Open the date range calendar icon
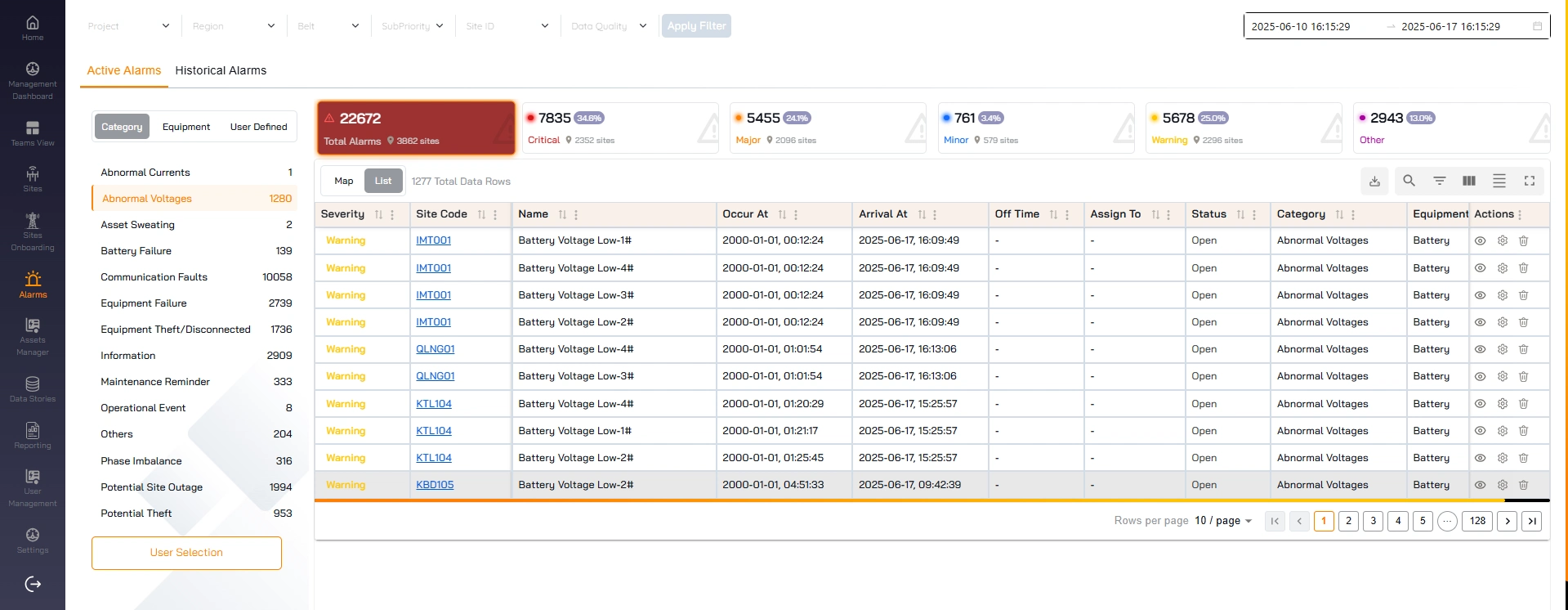The height and width of the screenshot is (610, 1568). [1537, 26]
